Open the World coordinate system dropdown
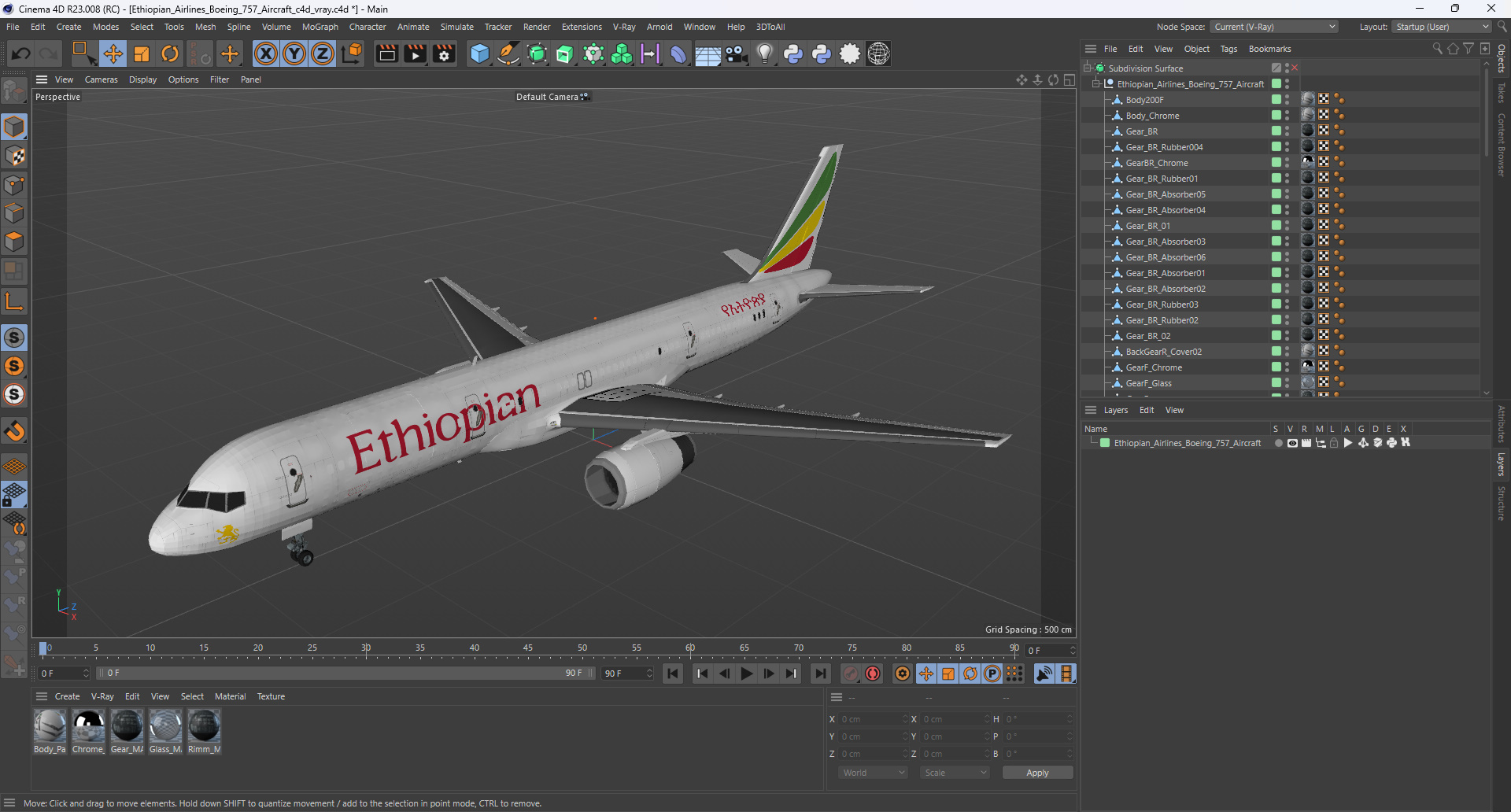The image size is (1511, 812). coord(874,773)
